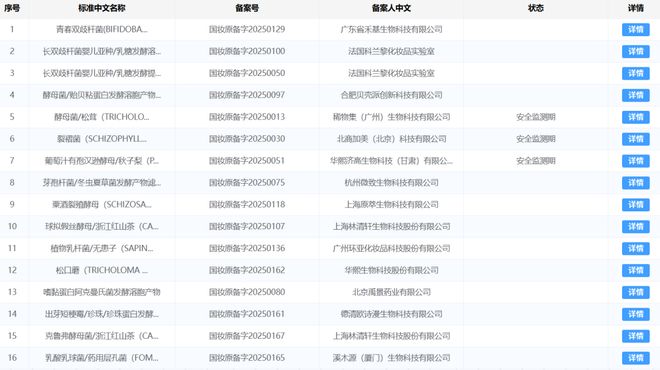Open 详情 for record 国妆原备字20250107
Screen dimensions: 660x370
635,226
